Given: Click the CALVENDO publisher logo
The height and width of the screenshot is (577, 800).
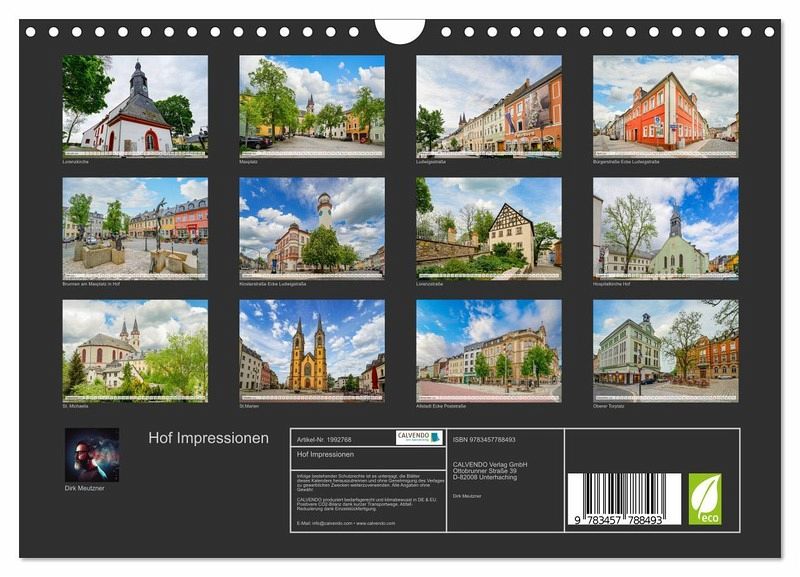Looking at the screenshot, I should (x=418, y=437).
